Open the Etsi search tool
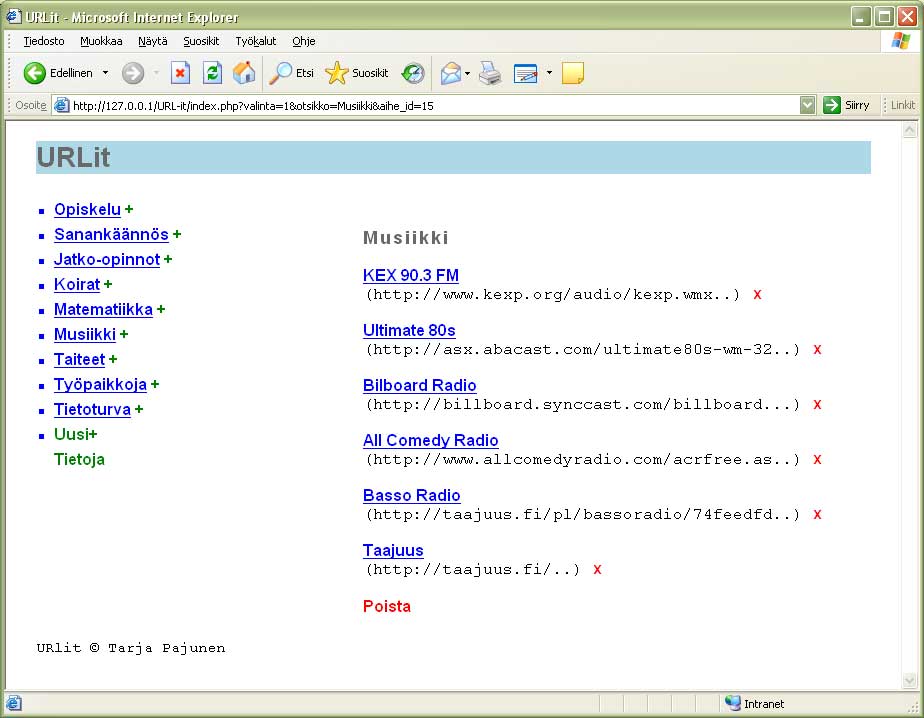The image size is (924, 718). pos(292,73)
